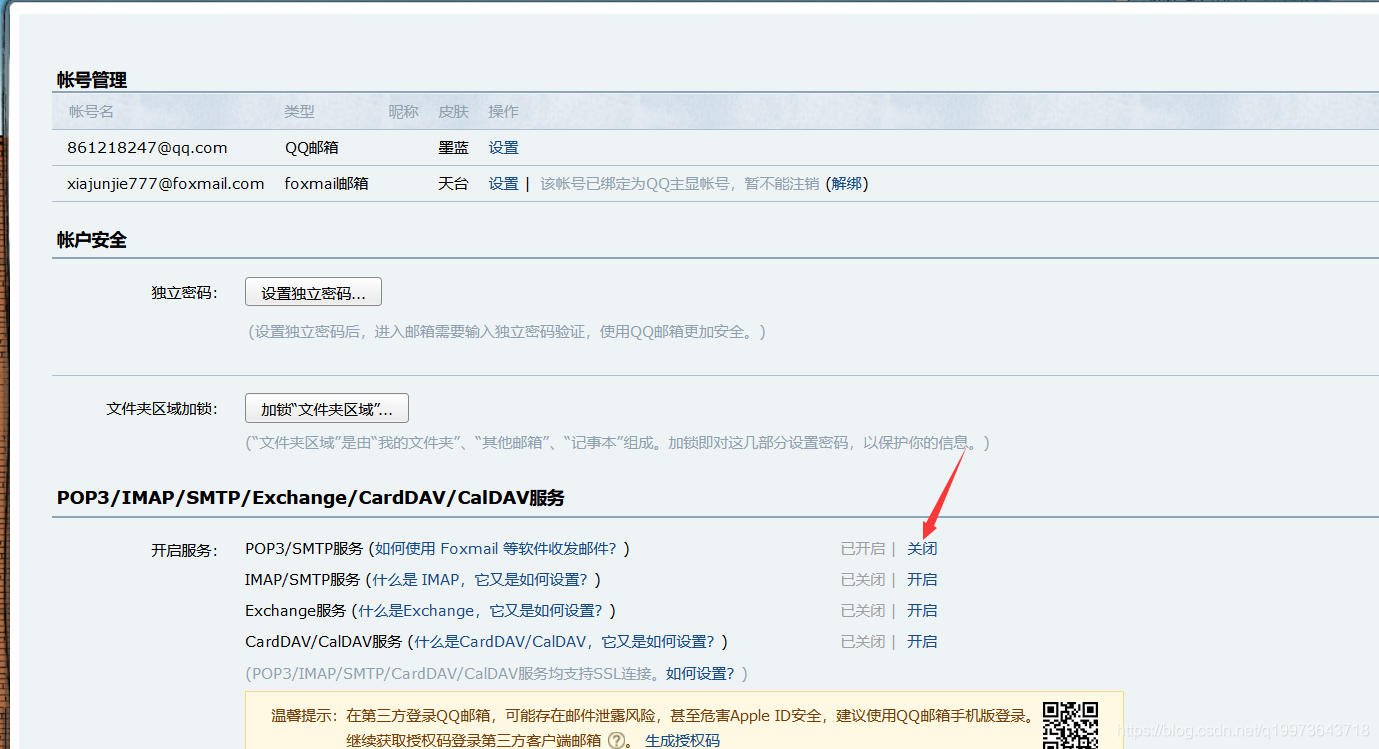Click the 操作 column header
This screenshot has width=1379, height=749.
tap(503, 112)
